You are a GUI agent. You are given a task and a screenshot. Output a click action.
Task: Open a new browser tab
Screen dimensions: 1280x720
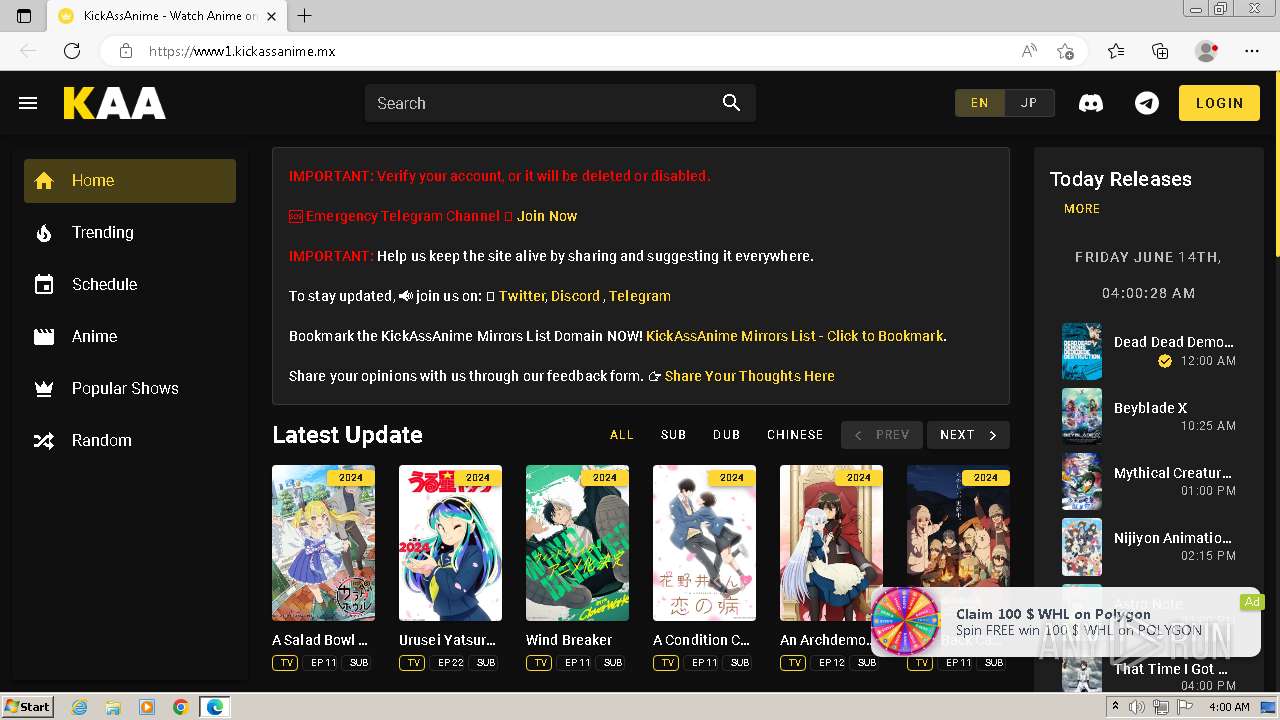[305, 16]
